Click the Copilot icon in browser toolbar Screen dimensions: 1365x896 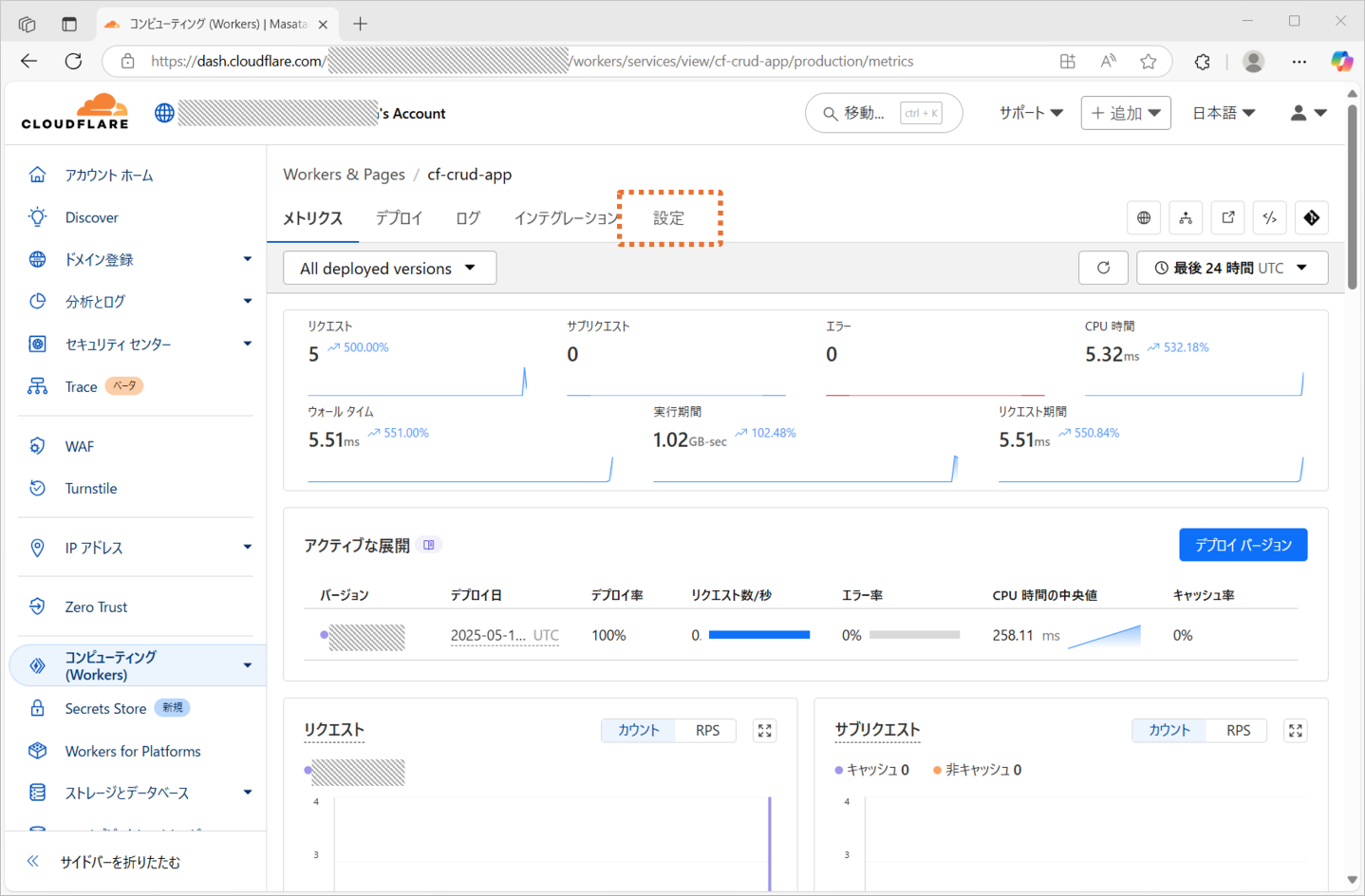1341,62
